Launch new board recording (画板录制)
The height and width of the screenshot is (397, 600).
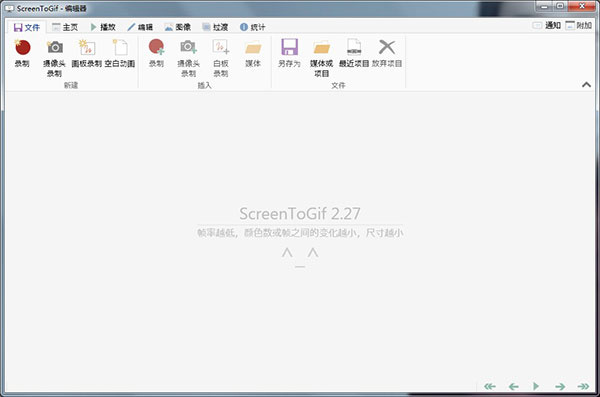point(87,54)
